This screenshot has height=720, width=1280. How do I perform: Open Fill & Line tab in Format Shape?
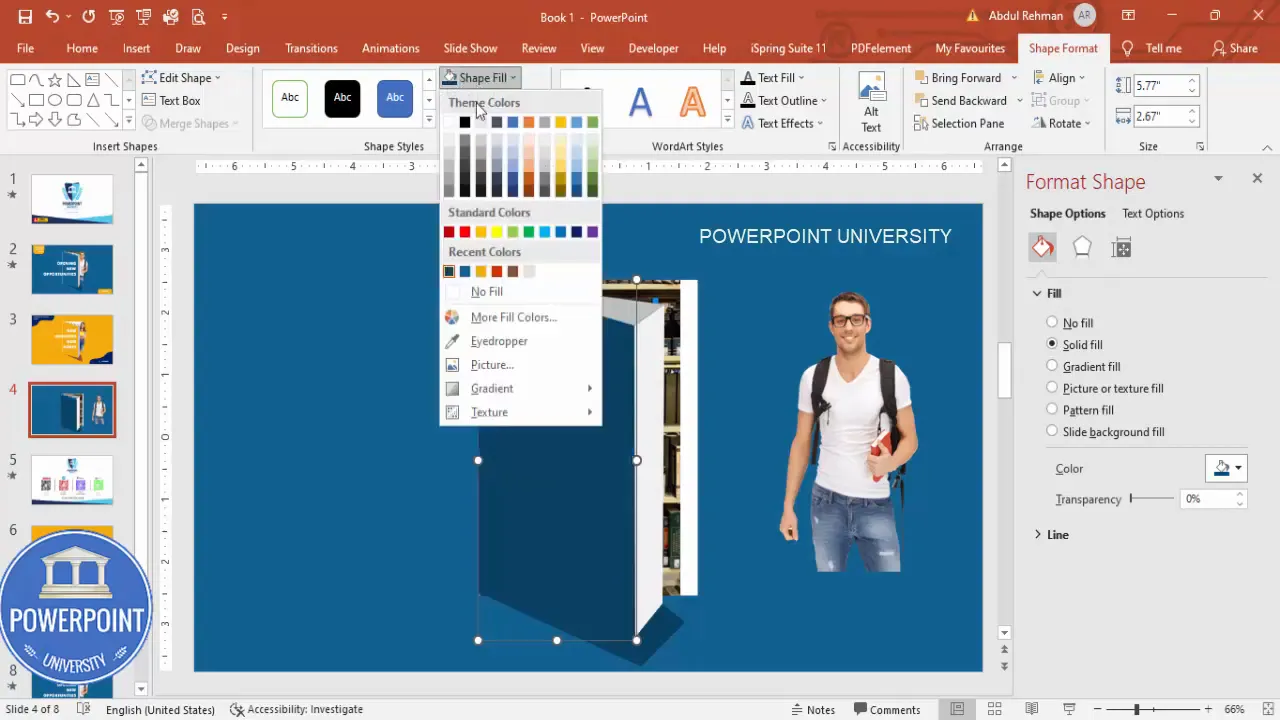pyautogui.click(x=1042, y=248)
